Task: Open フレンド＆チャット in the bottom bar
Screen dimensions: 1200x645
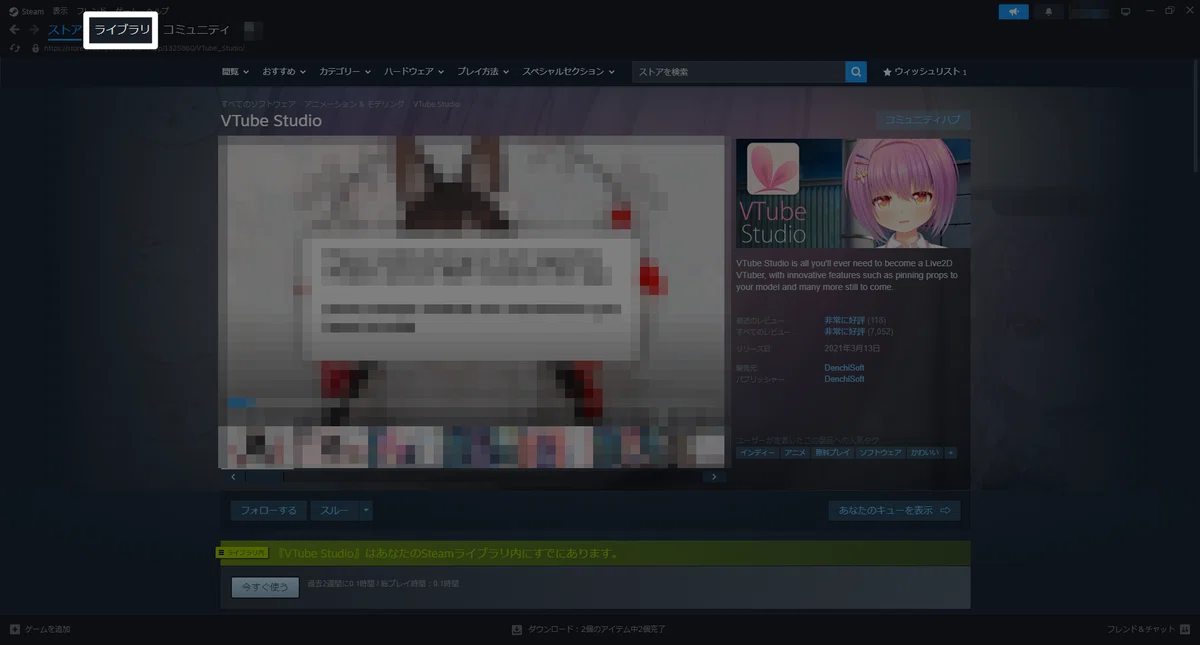Action: pyautogui.click(x=1149, y=630)
